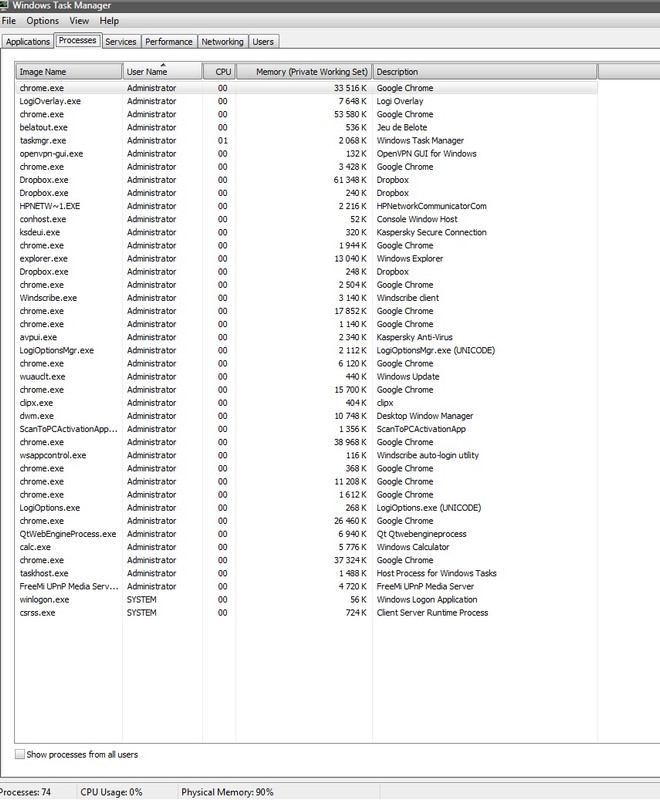Sort by Memory (Private Working Set) column

click(304, 72)
